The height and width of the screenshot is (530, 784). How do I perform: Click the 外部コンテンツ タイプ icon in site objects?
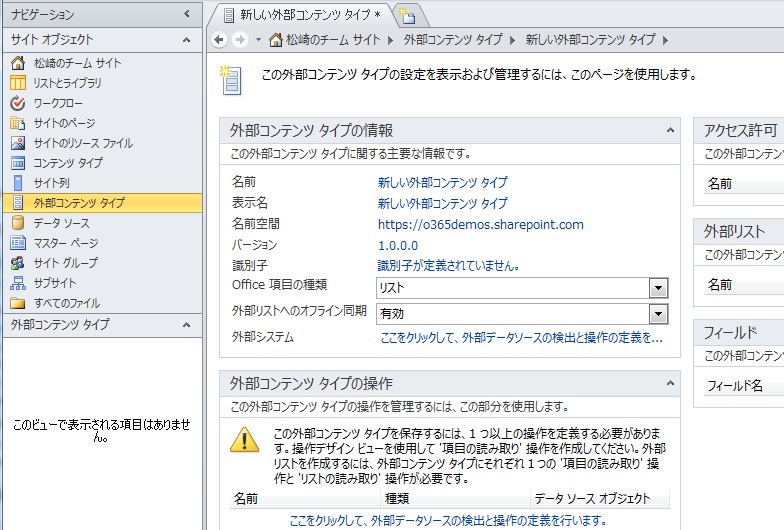[18, 203]
